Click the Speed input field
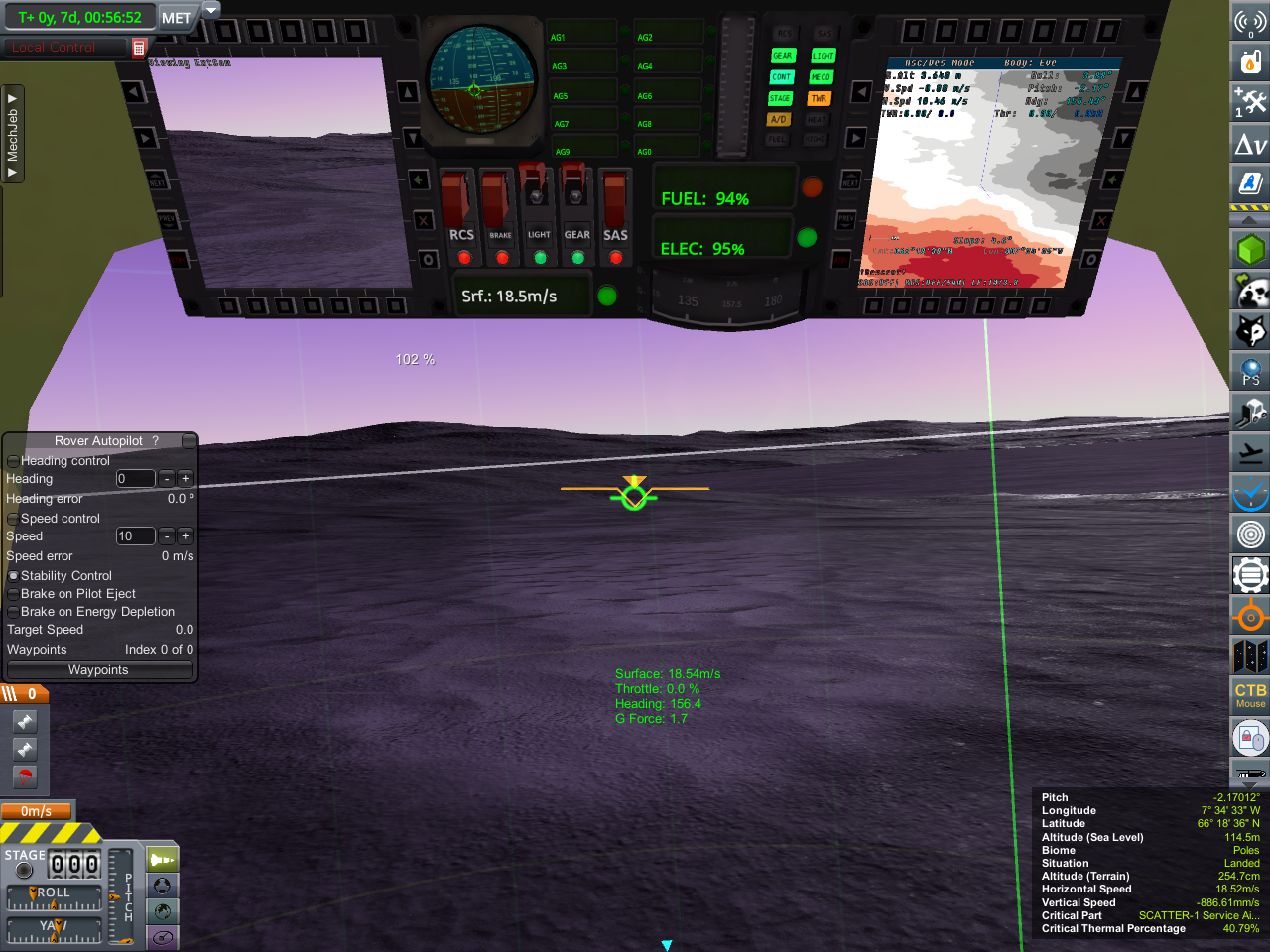The width and height of the screenshot is (1270, 952). pyautogui.click(x=136, y=536)
